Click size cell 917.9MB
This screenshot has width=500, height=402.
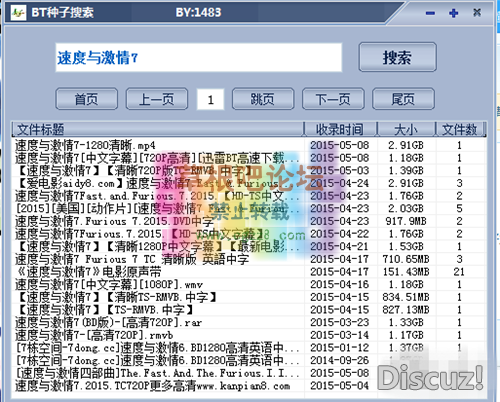coord(406,221)
